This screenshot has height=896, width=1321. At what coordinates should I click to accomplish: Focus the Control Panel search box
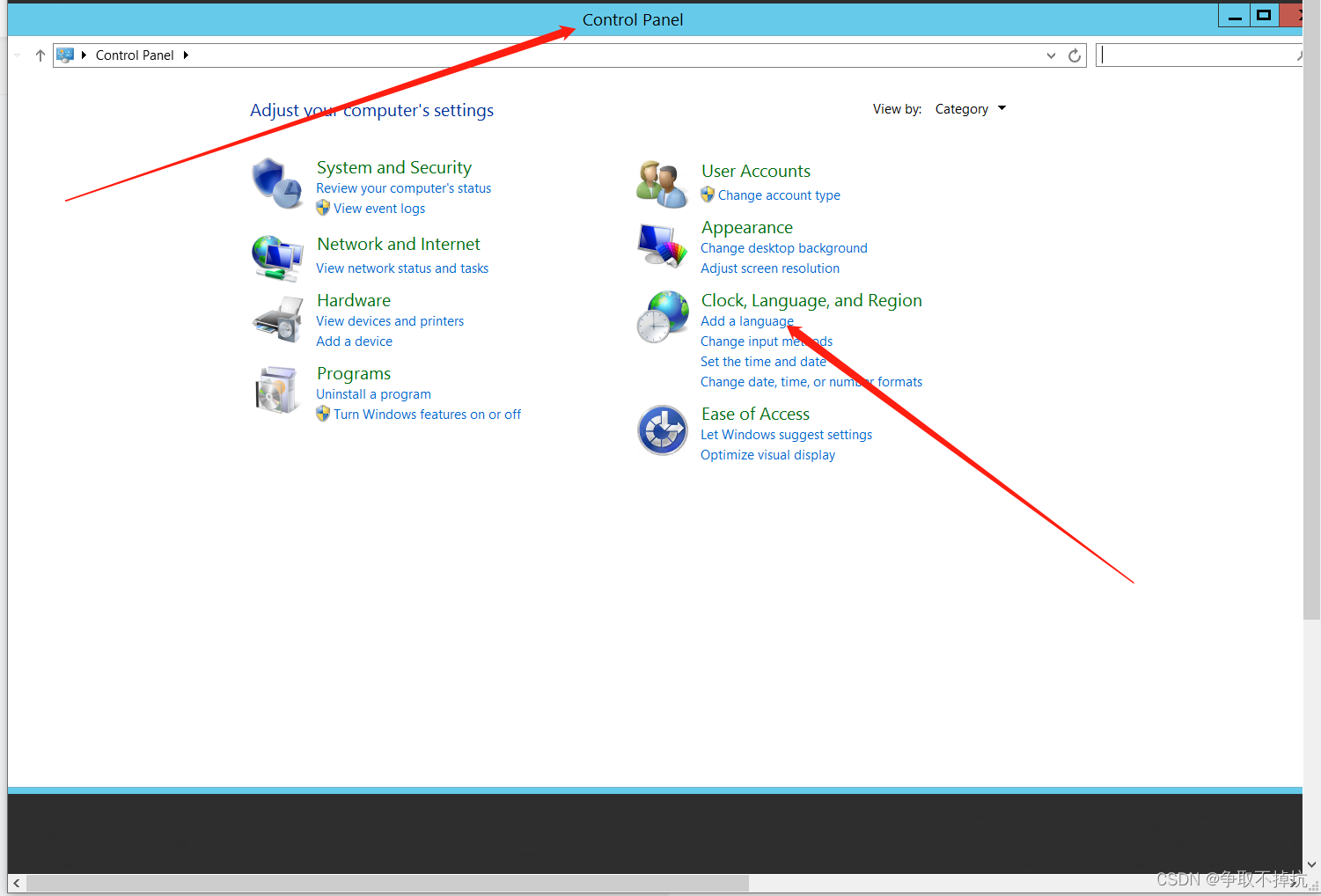point(1199,55)
